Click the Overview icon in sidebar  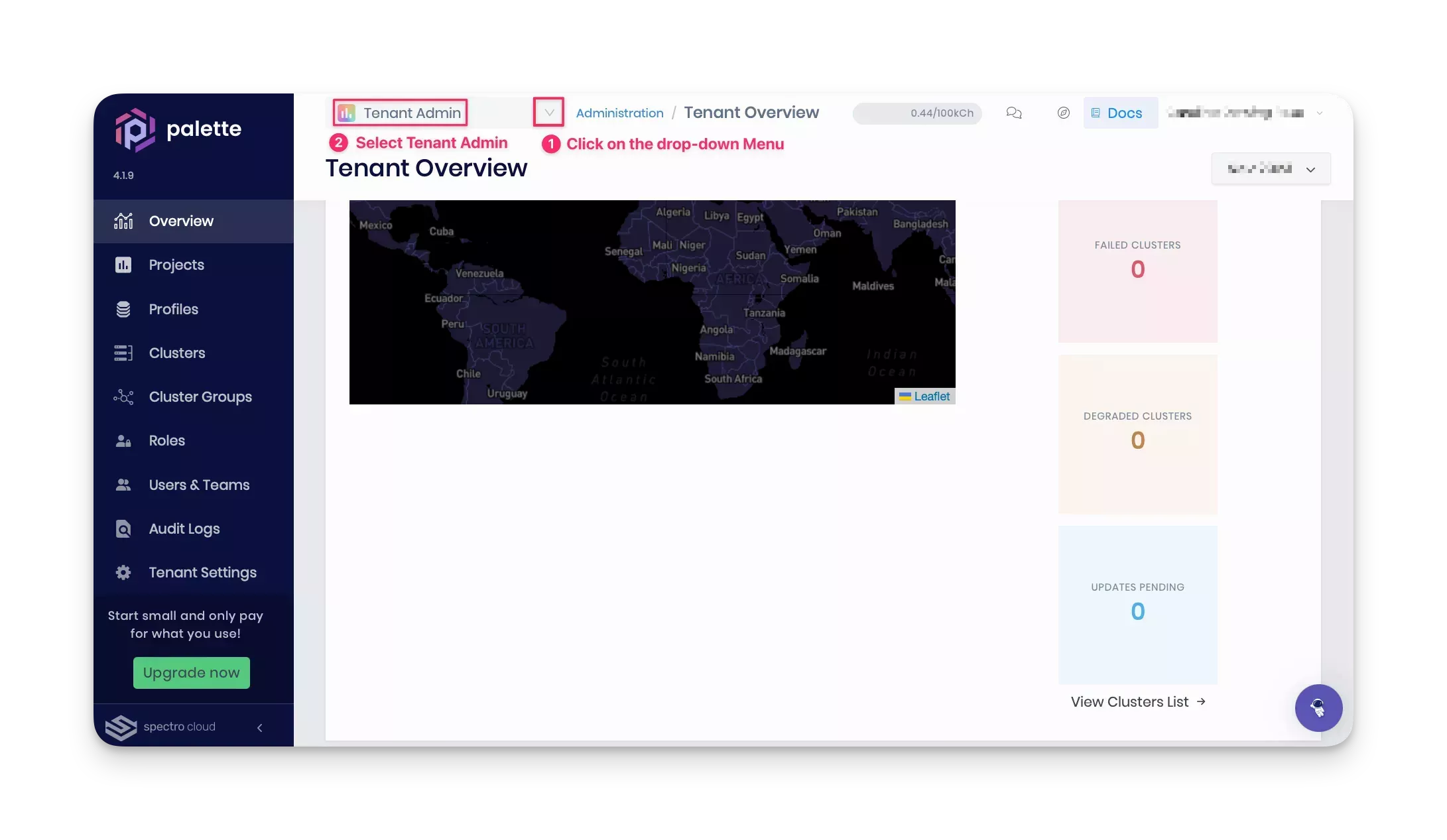[123, 221]
